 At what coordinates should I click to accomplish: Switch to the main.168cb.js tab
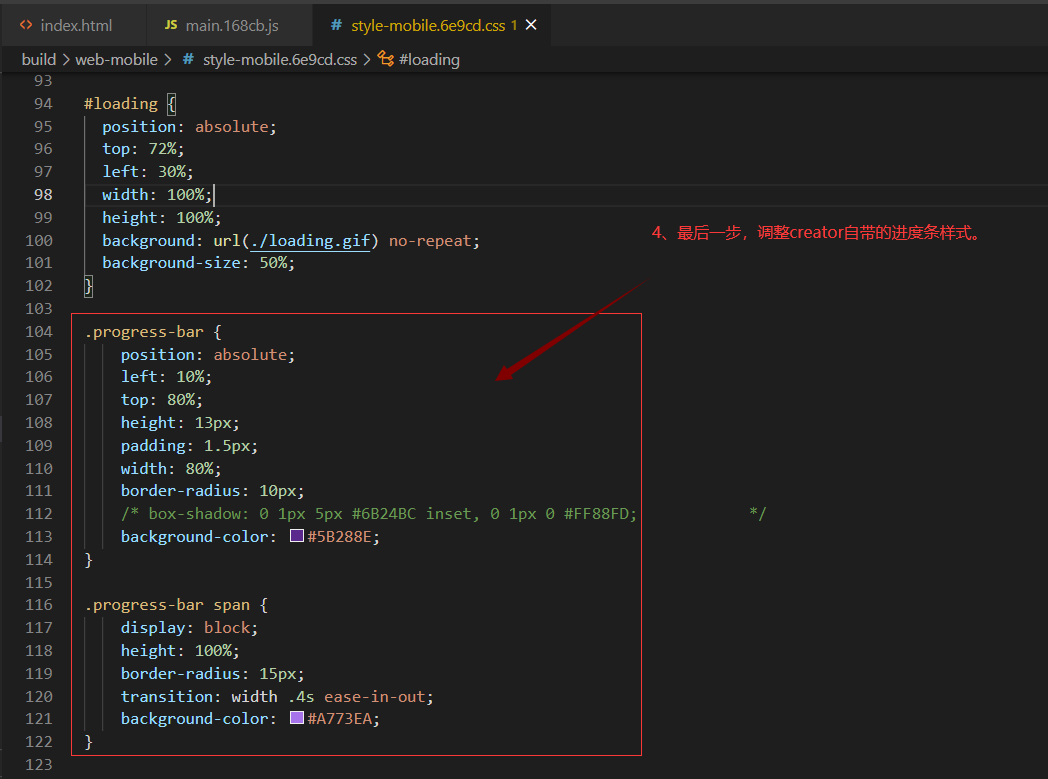pos(229,25)
